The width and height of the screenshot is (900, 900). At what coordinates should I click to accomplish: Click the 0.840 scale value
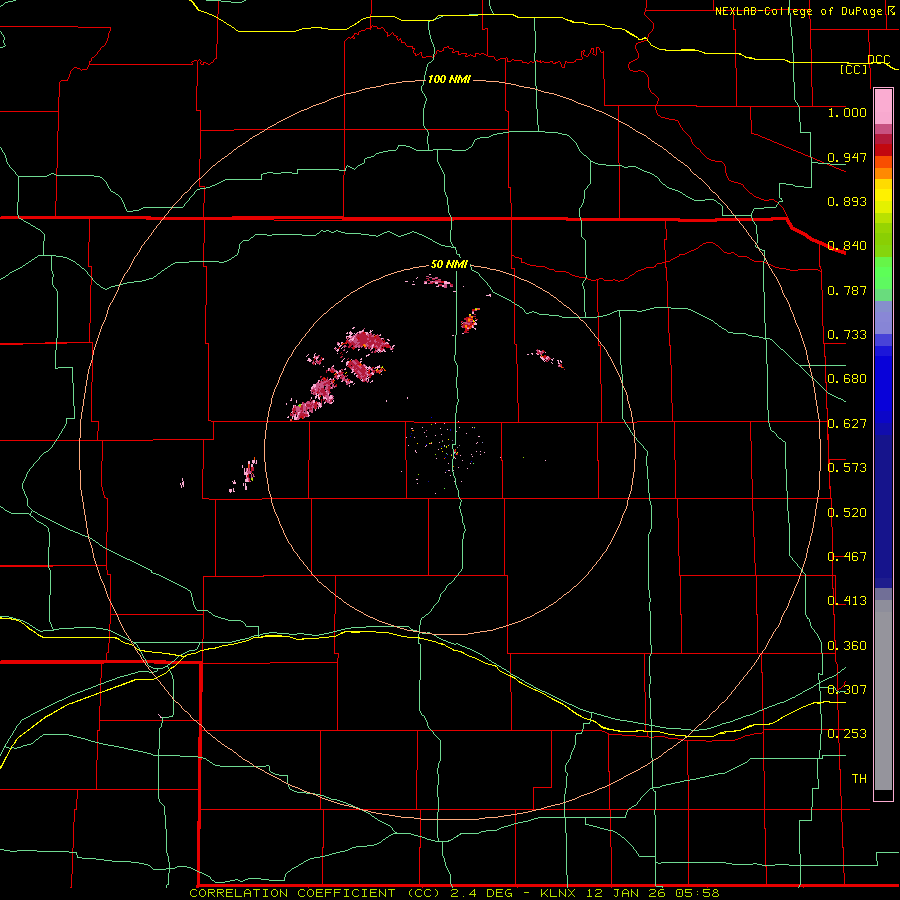click(847, 246)
